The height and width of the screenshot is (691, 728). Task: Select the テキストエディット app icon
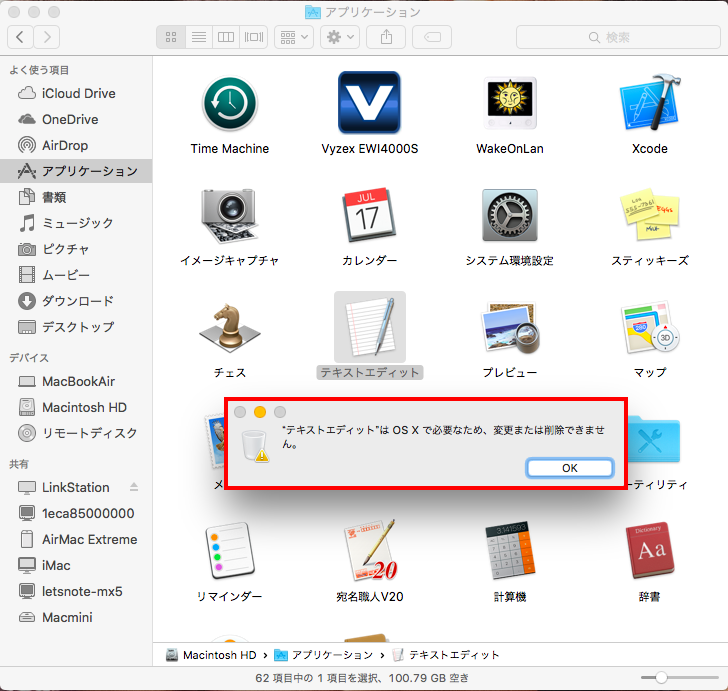tap(370, 327)
